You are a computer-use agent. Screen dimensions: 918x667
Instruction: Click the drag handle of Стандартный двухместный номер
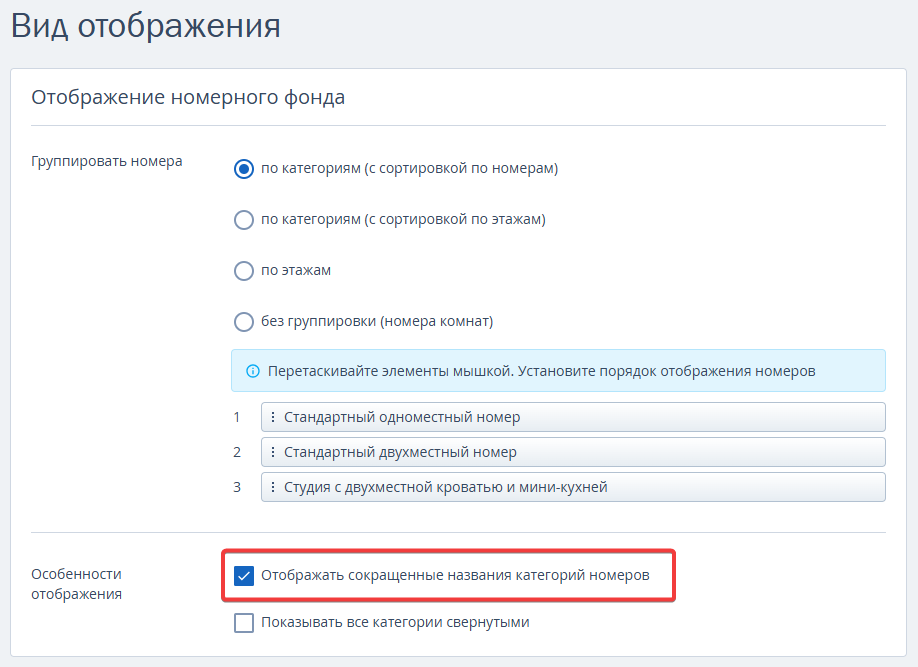pos(273,452)
